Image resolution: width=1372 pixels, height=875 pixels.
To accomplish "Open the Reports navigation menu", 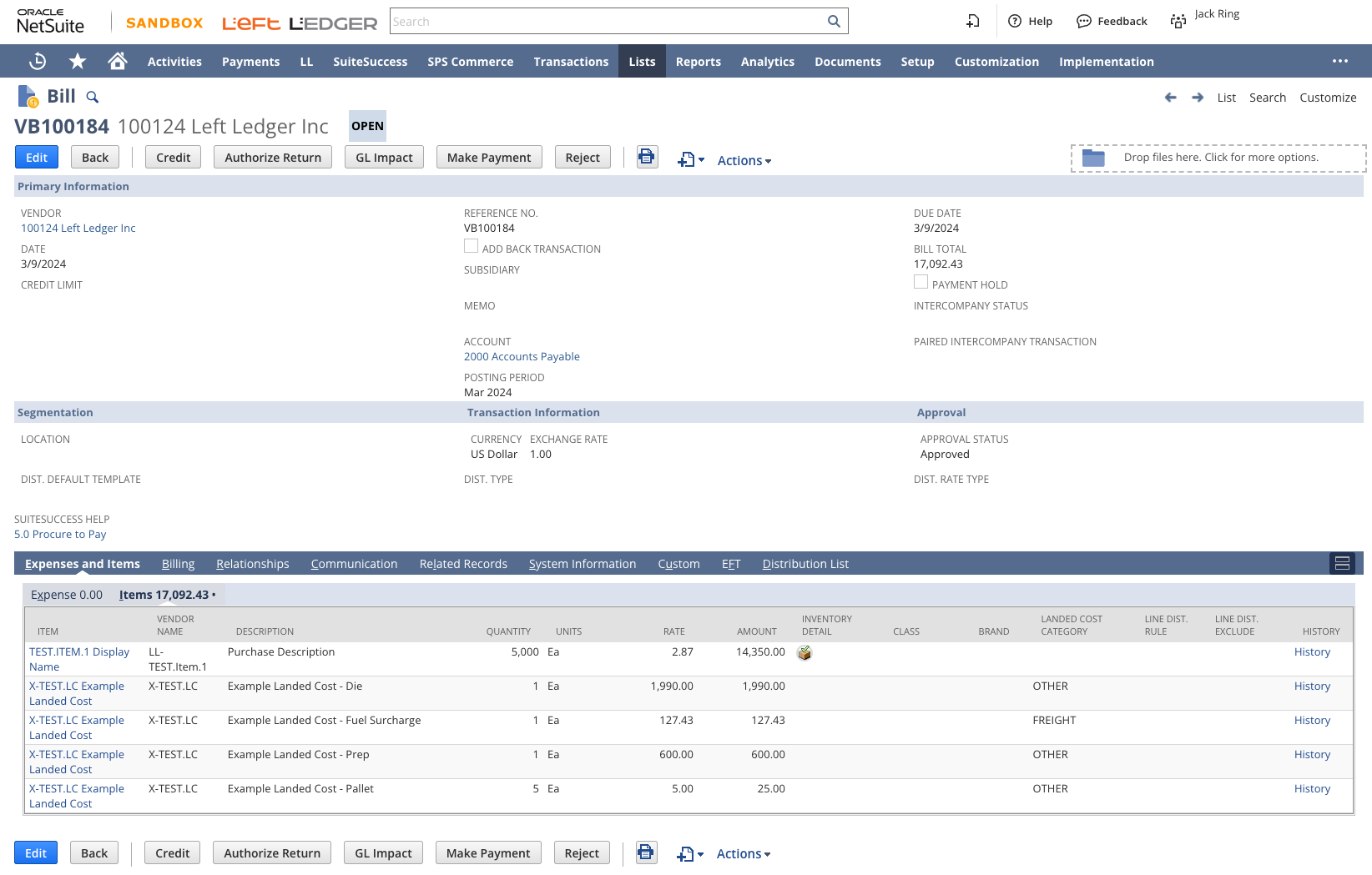I will coord(699,62).
